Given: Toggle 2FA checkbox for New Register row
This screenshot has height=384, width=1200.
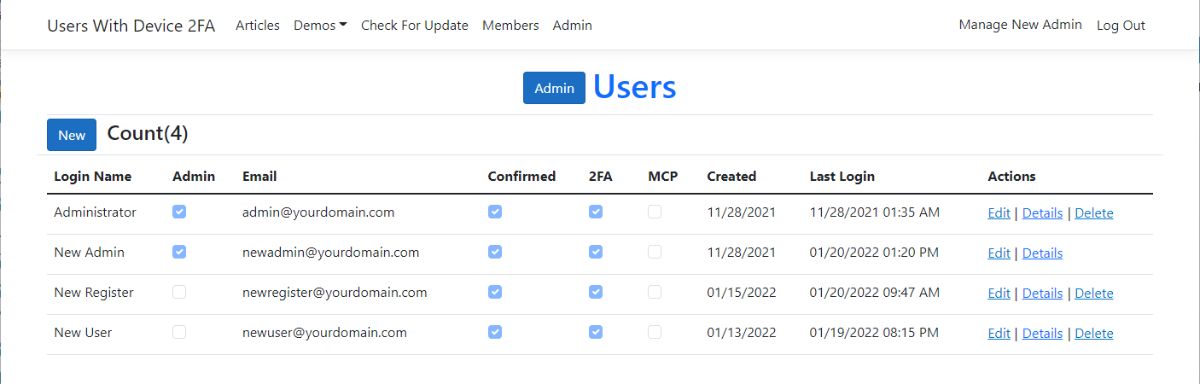Looking at the screenshot, I should click(596, 292).
